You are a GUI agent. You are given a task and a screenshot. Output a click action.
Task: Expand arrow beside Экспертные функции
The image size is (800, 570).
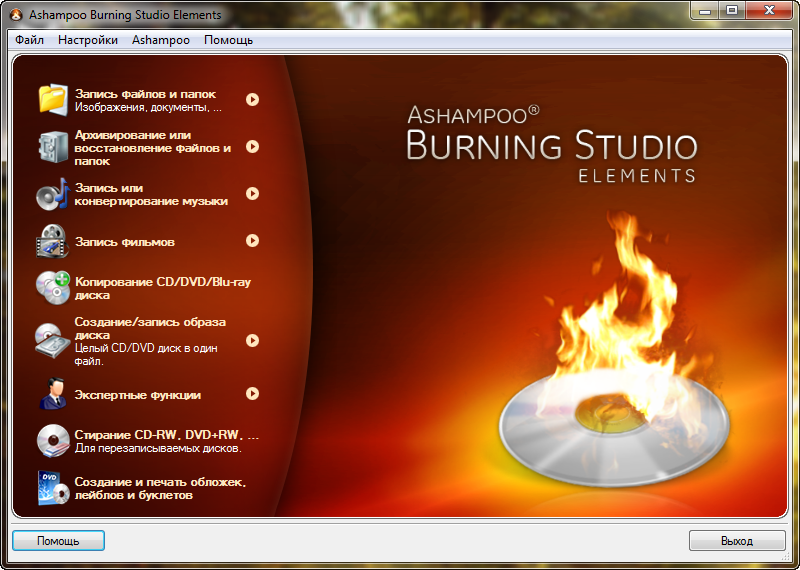tap(253, 393)
